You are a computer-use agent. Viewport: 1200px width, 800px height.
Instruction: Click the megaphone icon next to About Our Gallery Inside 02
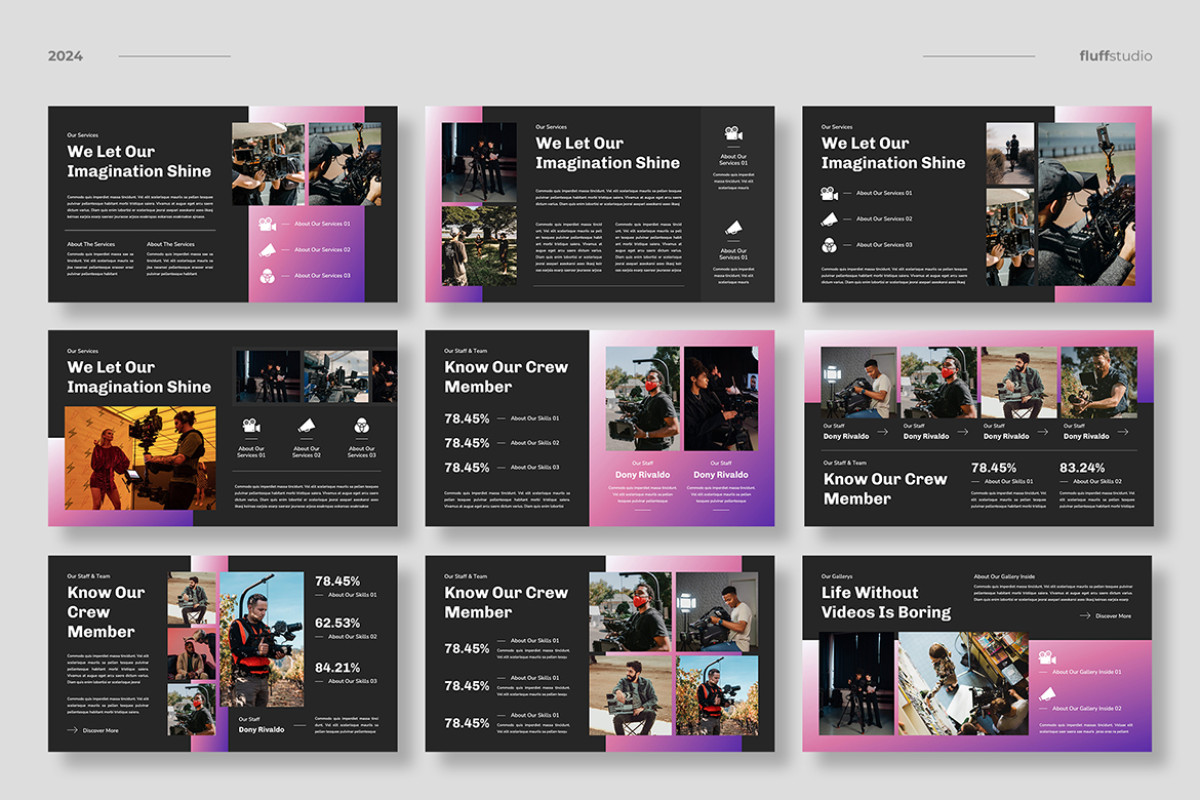pos(1047,694)
